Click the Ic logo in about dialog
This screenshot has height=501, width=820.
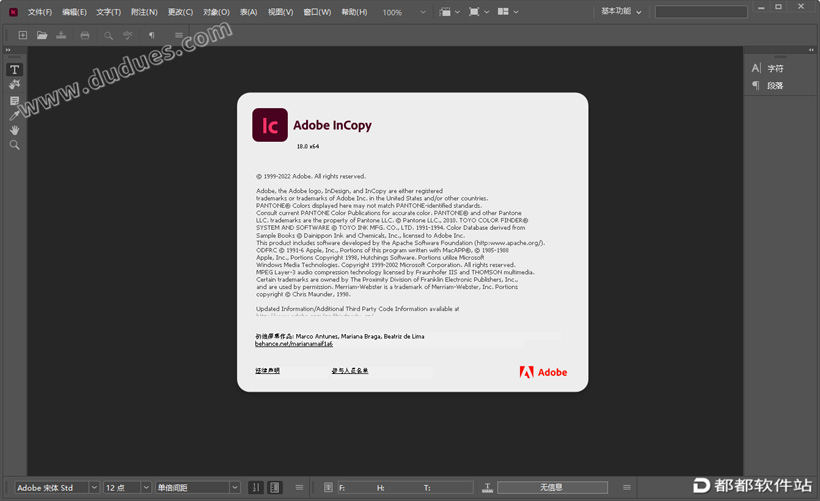click(270, 125)
